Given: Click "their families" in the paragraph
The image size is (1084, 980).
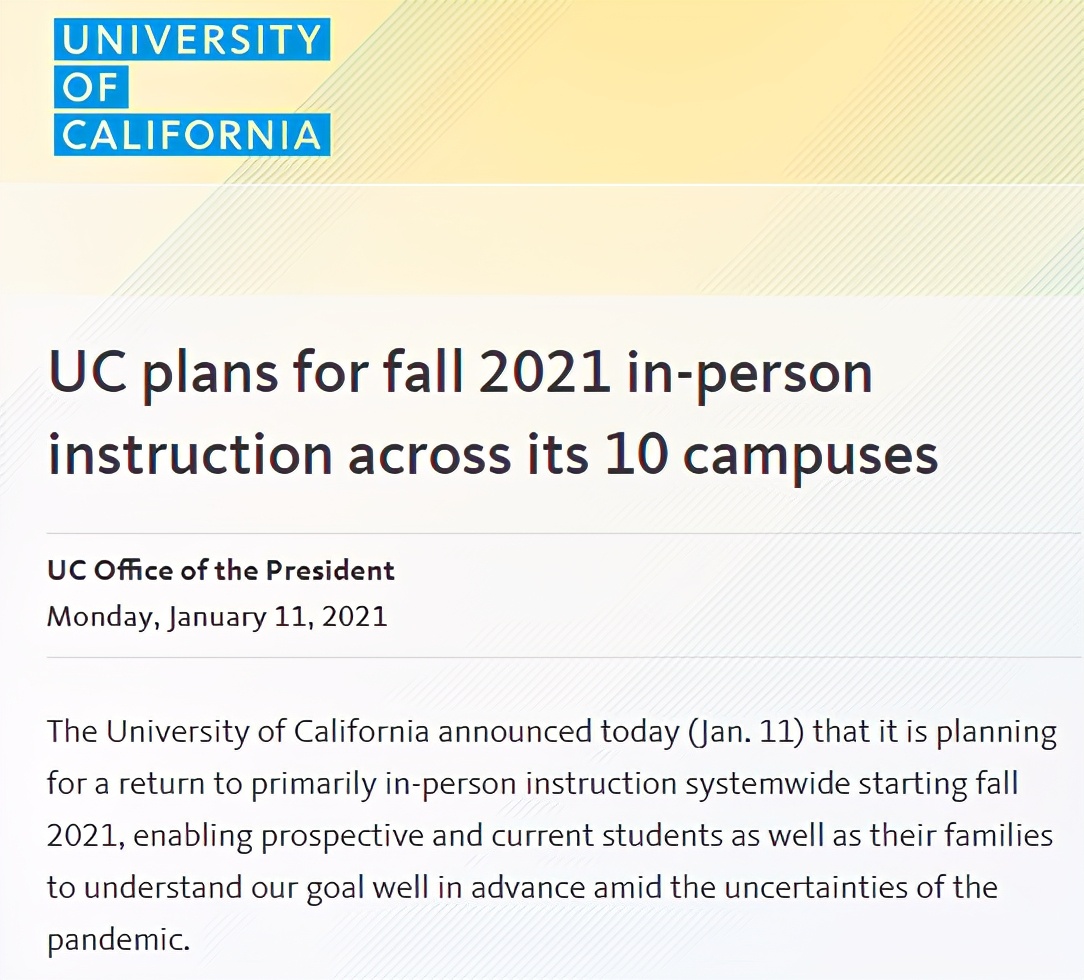Looking at the screenshot, I should 962,836.
